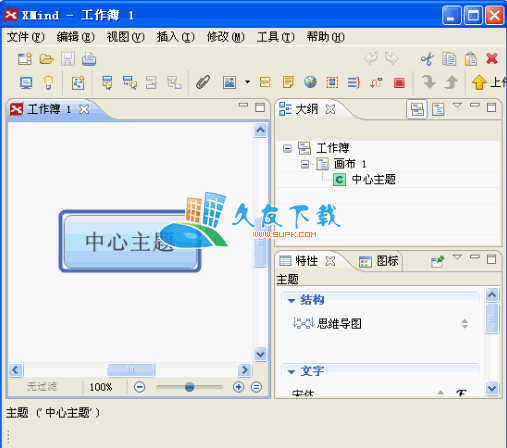Open the 文件 menu
This screenshot has height=448, width=507.
click(25, 37)
